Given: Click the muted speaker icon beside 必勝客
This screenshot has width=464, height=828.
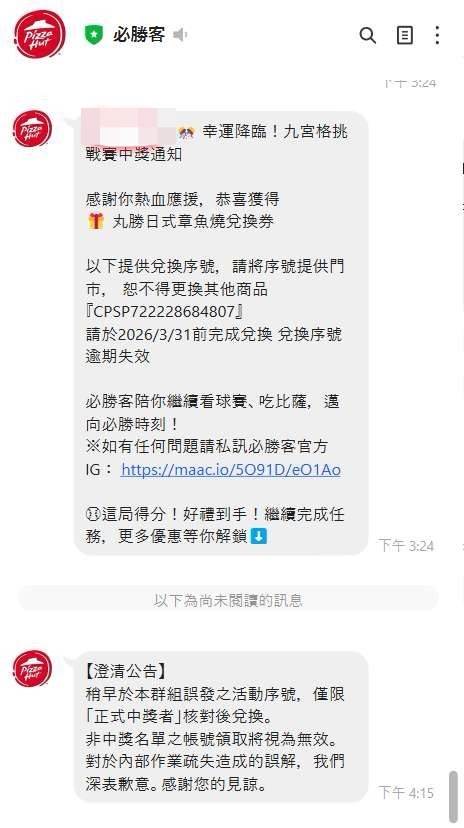Looking at the screenshot, I should (180, 35).
